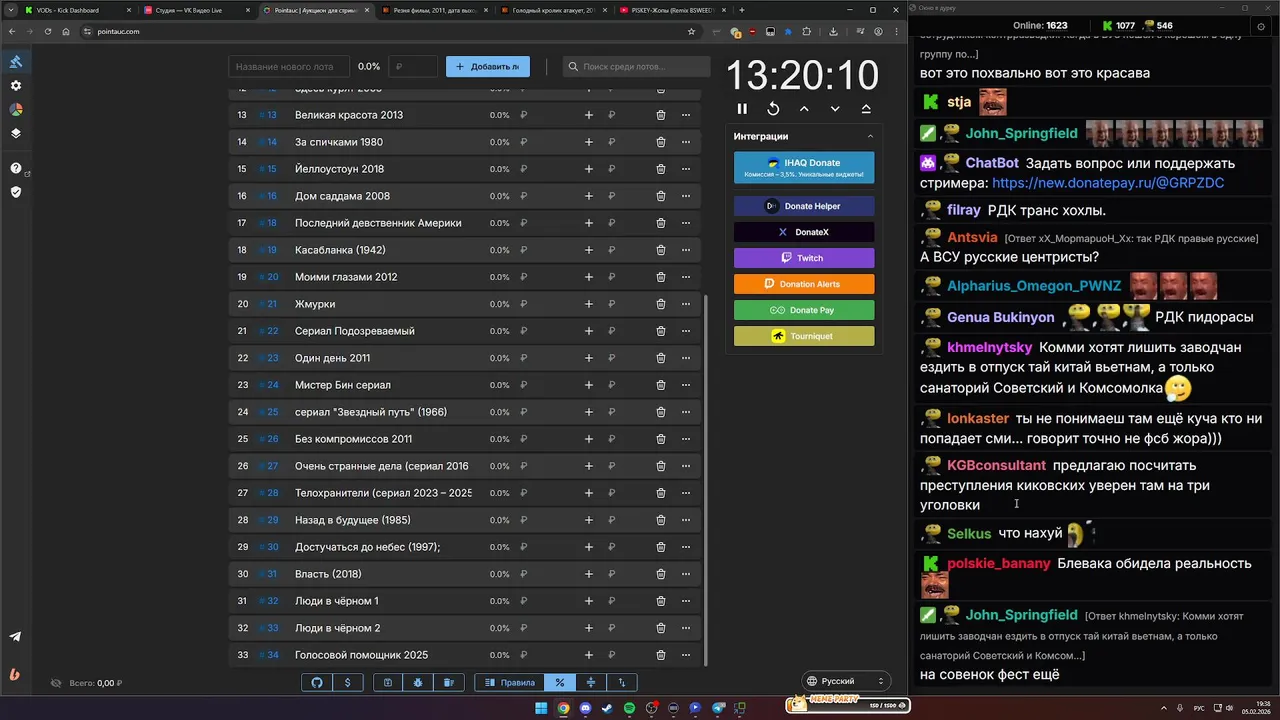Increase timer with up chevron
The width and height of the screenshot is (1280, 720).
click(x=804, y=109)
